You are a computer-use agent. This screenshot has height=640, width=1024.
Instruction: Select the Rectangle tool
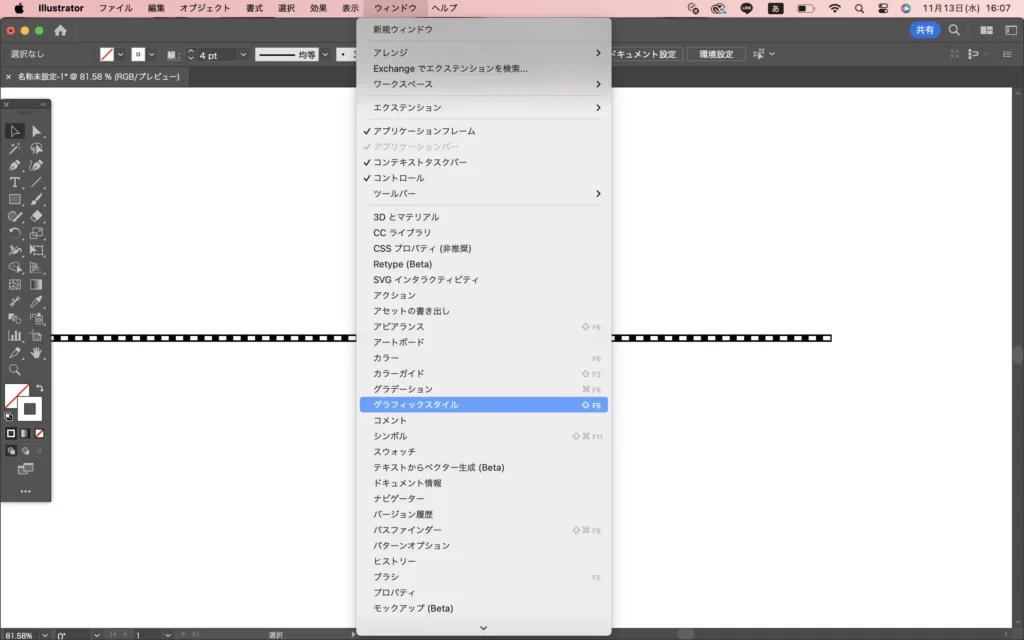tap(15, 199)
